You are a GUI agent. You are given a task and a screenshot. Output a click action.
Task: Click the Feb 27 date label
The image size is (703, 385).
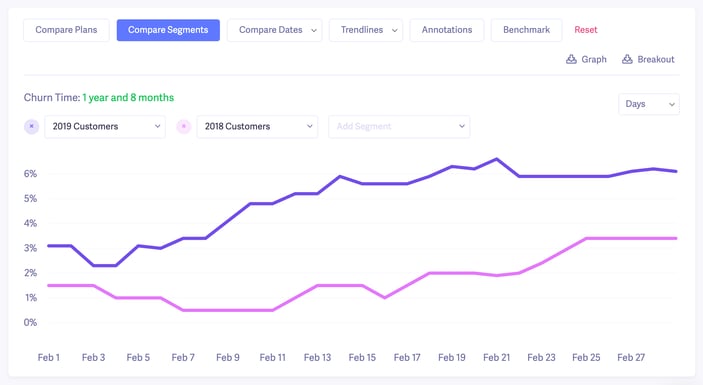[x=631, y=358]
